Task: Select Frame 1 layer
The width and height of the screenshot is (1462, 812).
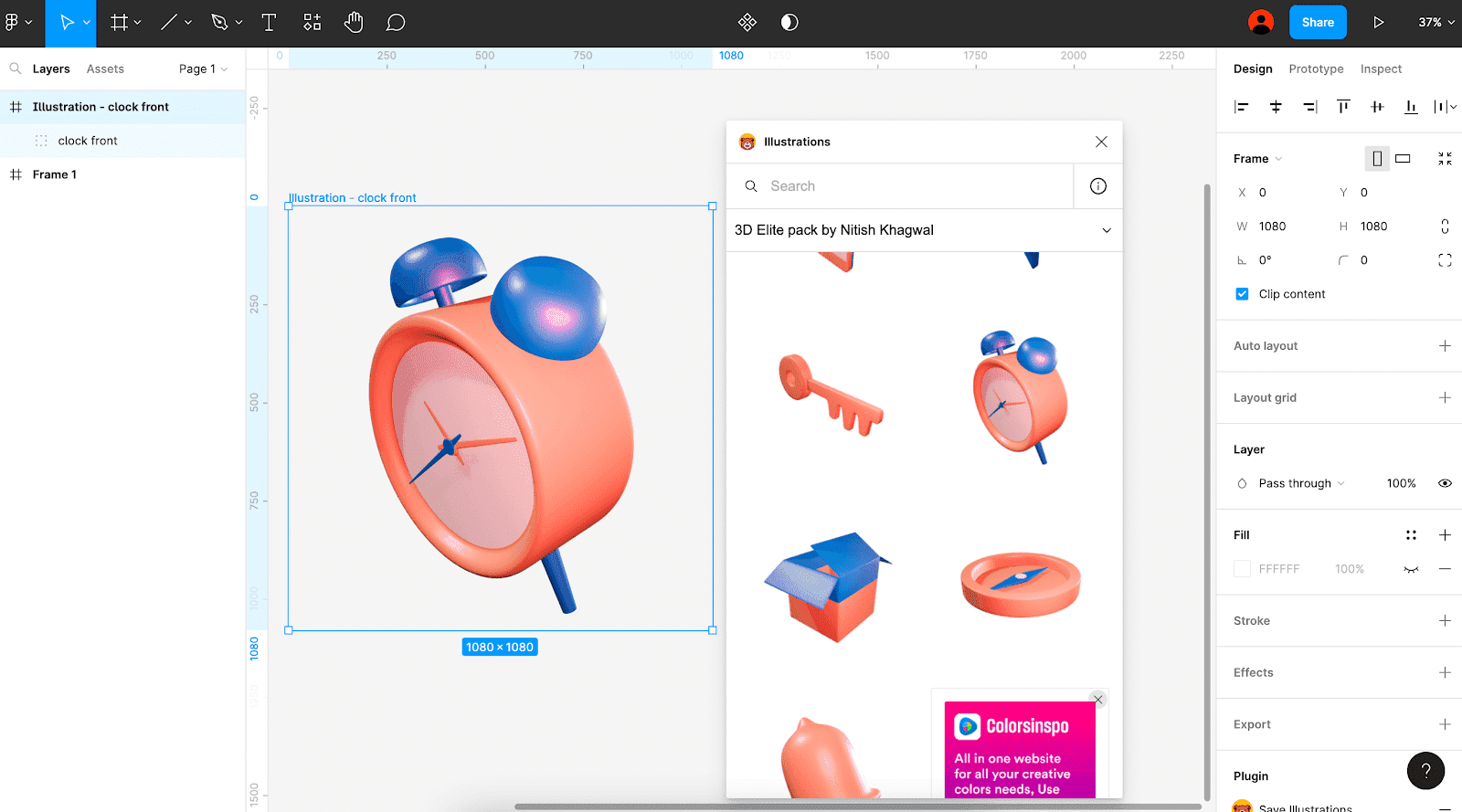Action: pyautogui.click(x=122, y=174)
